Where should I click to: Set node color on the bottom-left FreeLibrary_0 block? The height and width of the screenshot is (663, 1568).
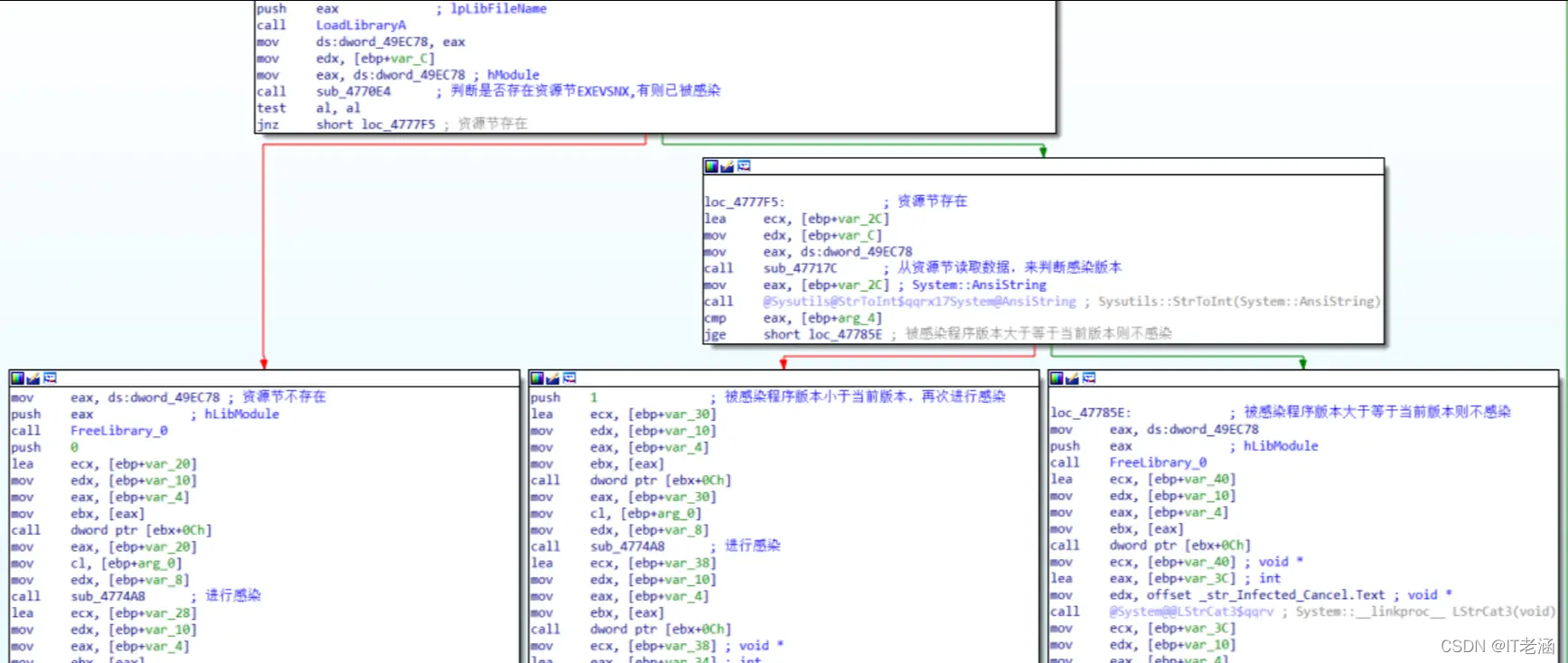pyautogui.click(x=17, y=378)
